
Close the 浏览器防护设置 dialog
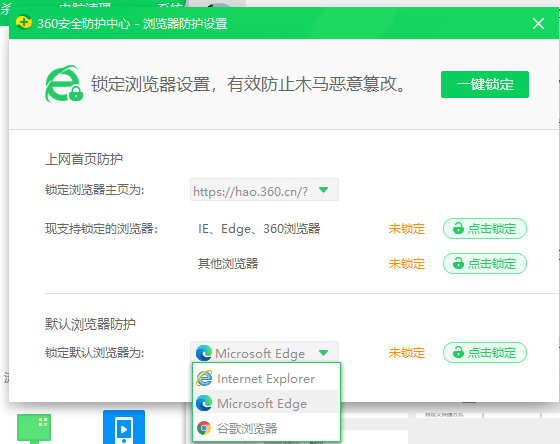click(x=538, y=24)
